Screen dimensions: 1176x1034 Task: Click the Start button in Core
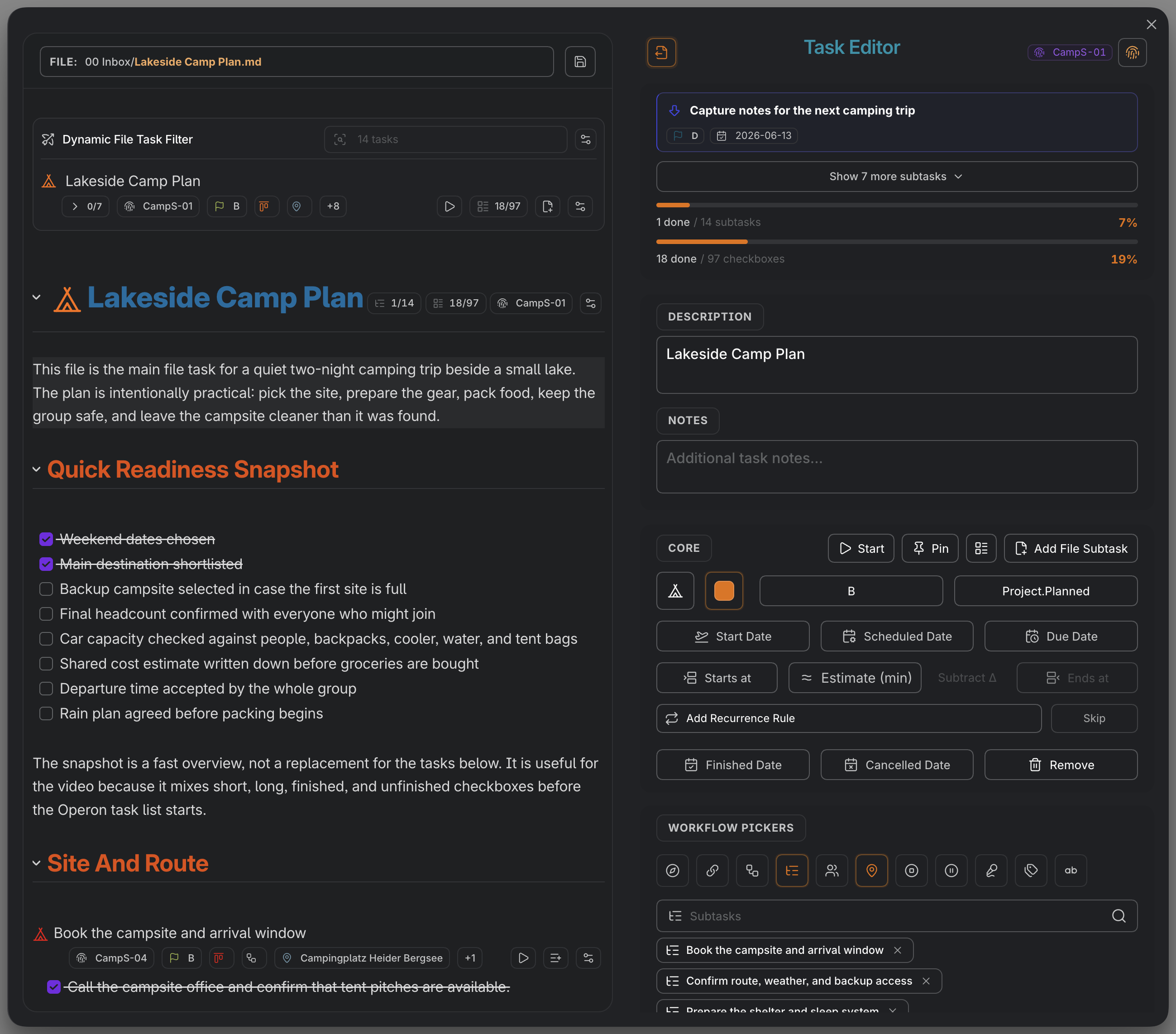pyautogui.click(x=860, y=548)
